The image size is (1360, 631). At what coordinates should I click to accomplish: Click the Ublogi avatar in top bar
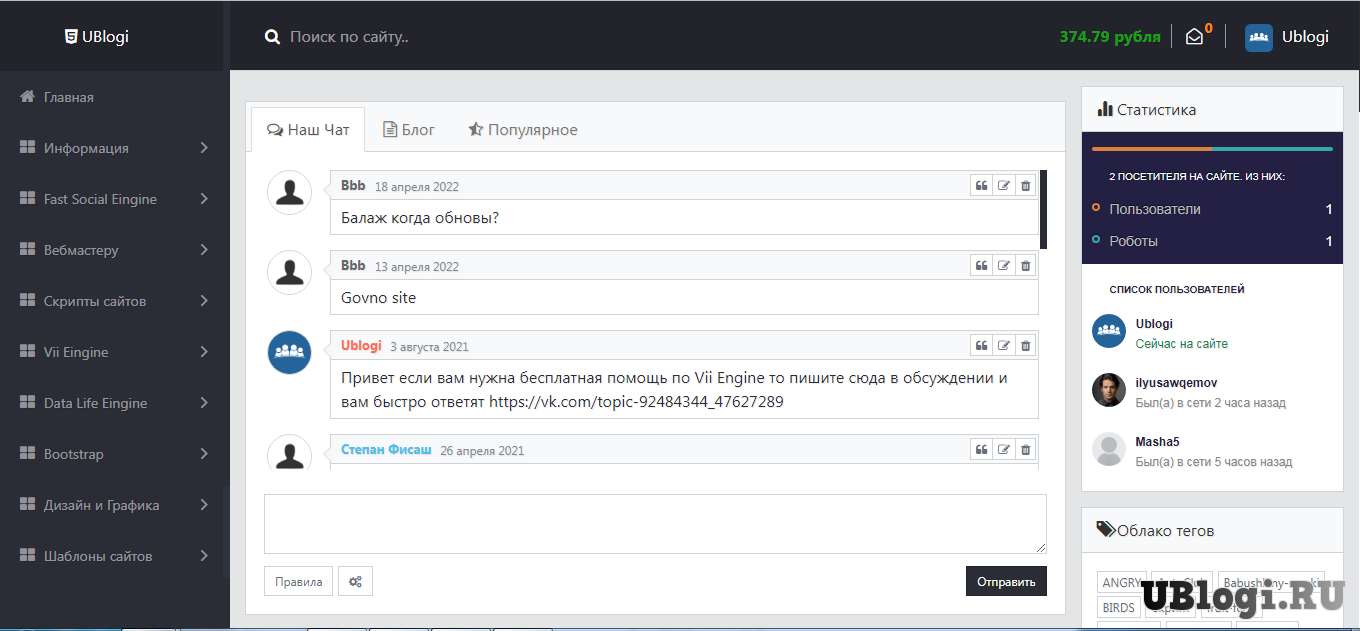coord(1258,37)
